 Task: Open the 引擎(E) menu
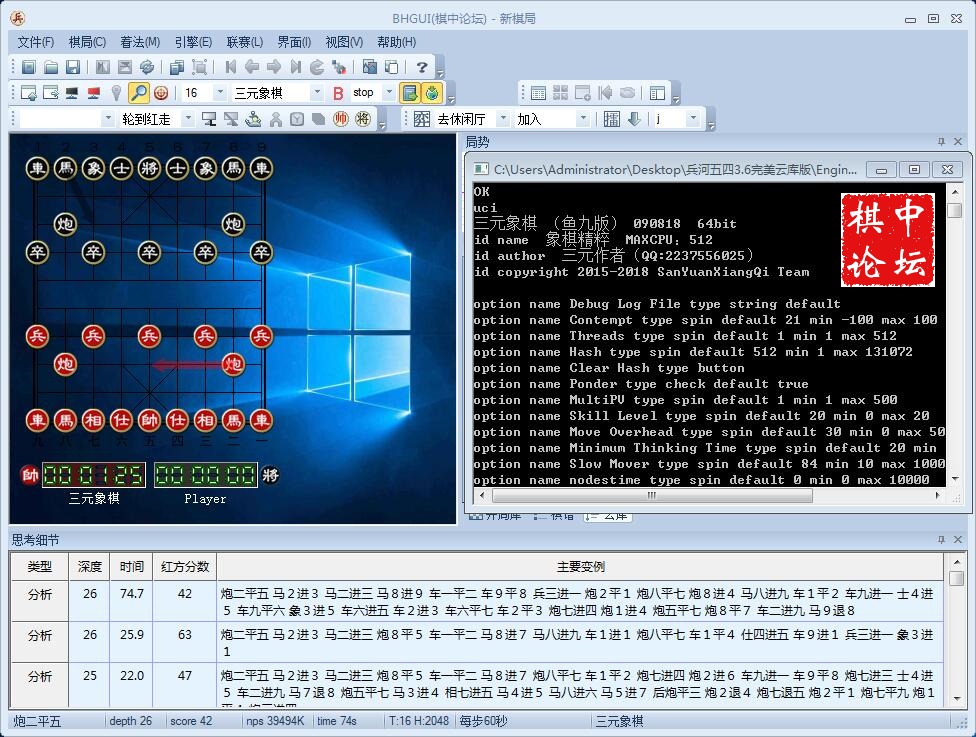coord(193,42)
